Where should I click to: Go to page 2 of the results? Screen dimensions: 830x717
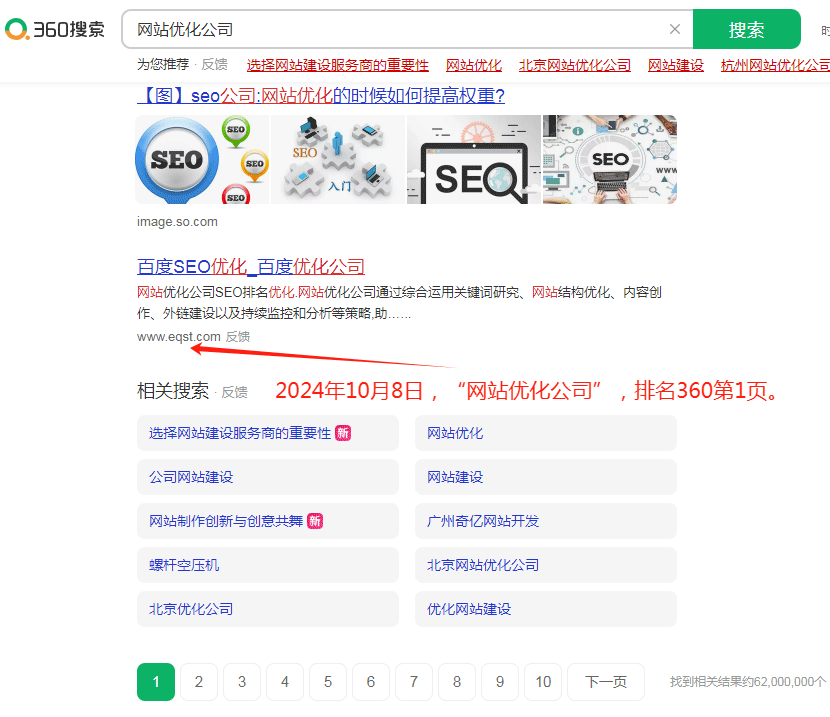point(198,682)
